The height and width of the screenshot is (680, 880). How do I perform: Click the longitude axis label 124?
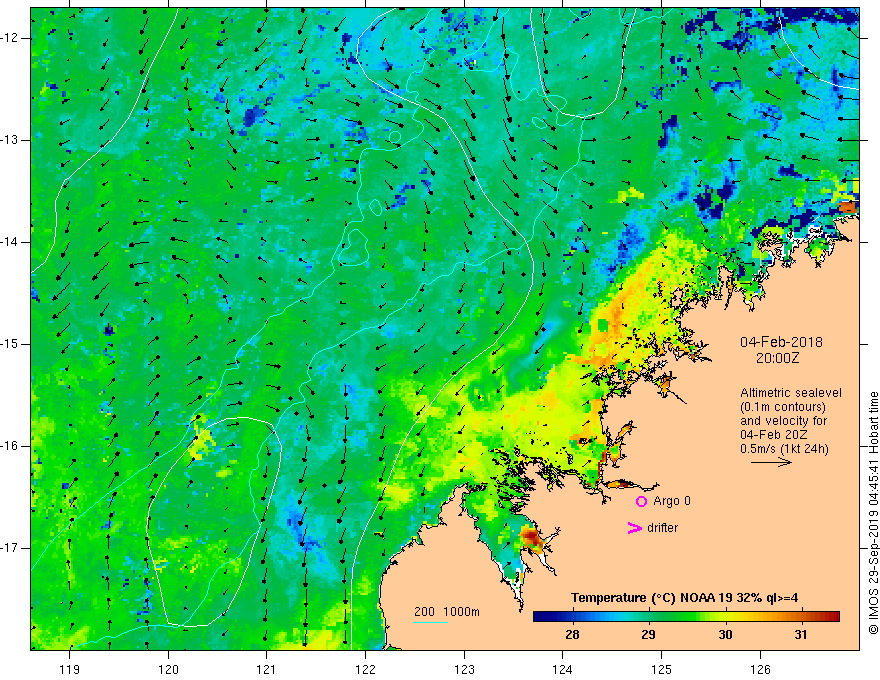point(563,669)
